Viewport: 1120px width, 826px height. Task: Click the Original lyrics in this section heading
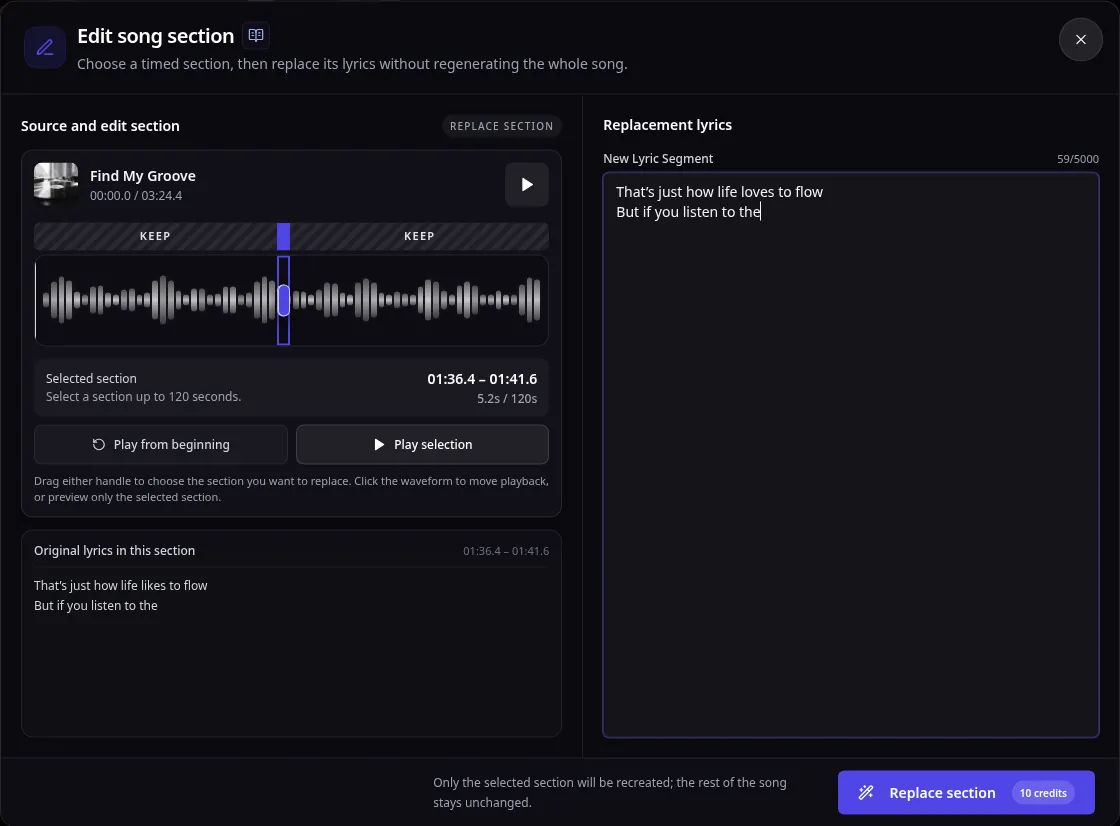point(114,550)
